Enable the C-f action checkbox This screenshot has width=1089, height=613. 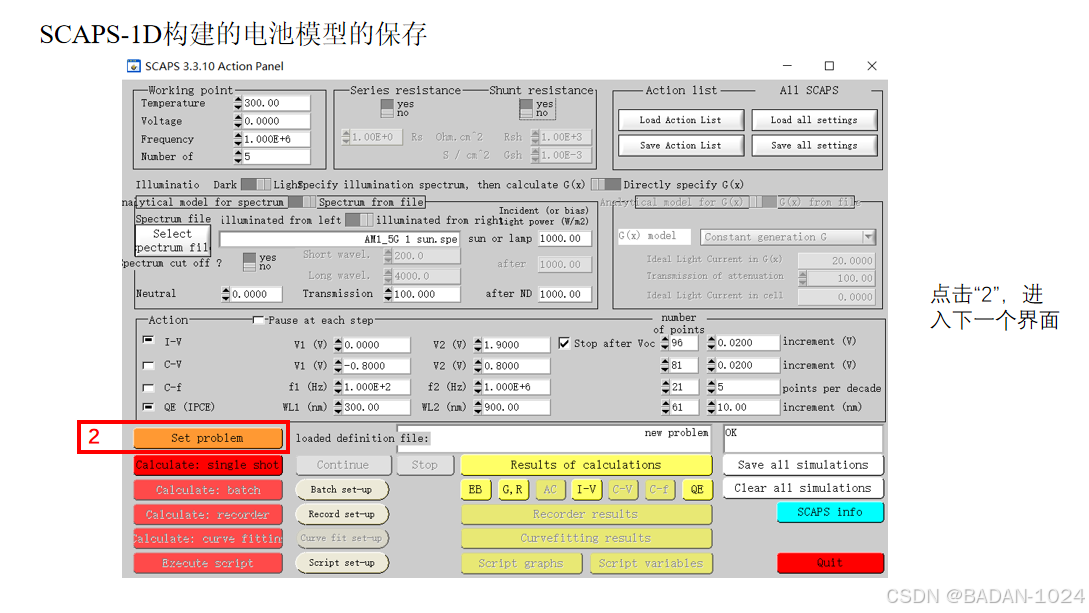point(148,387)
